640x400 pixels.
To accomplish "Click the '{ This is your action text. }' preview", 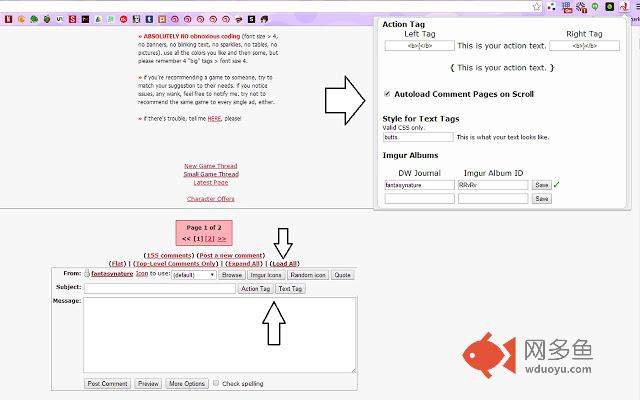I will (502, 68).
